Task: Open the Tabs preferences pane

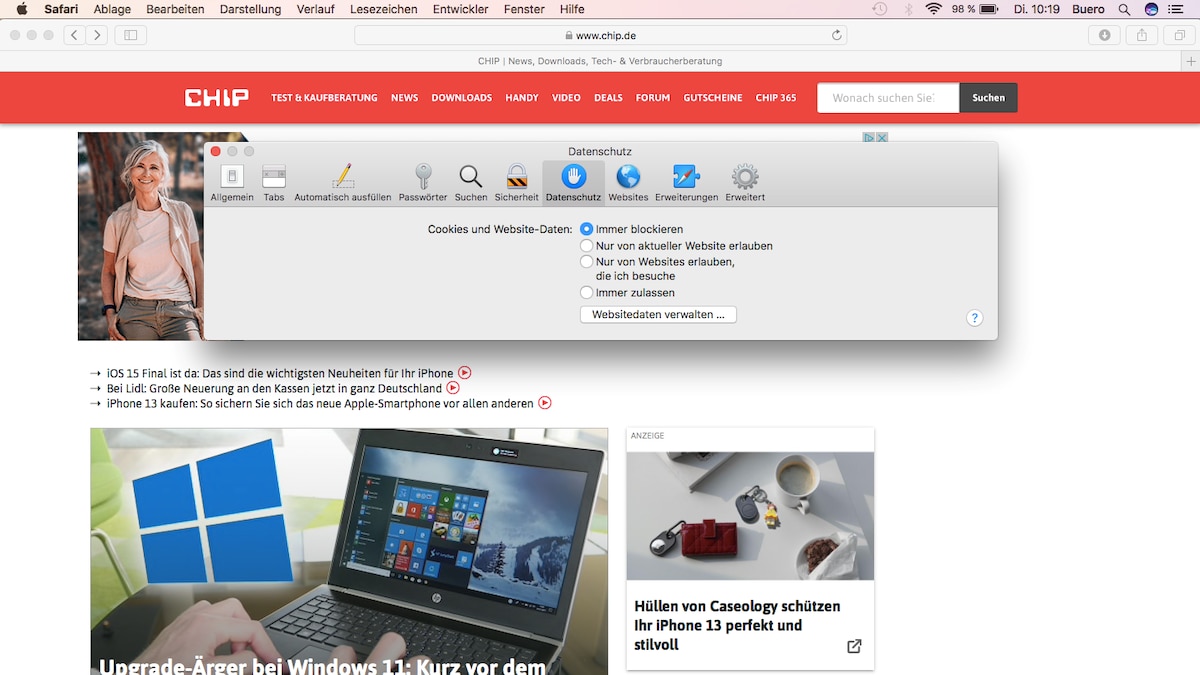Action: tap(274, 184)
